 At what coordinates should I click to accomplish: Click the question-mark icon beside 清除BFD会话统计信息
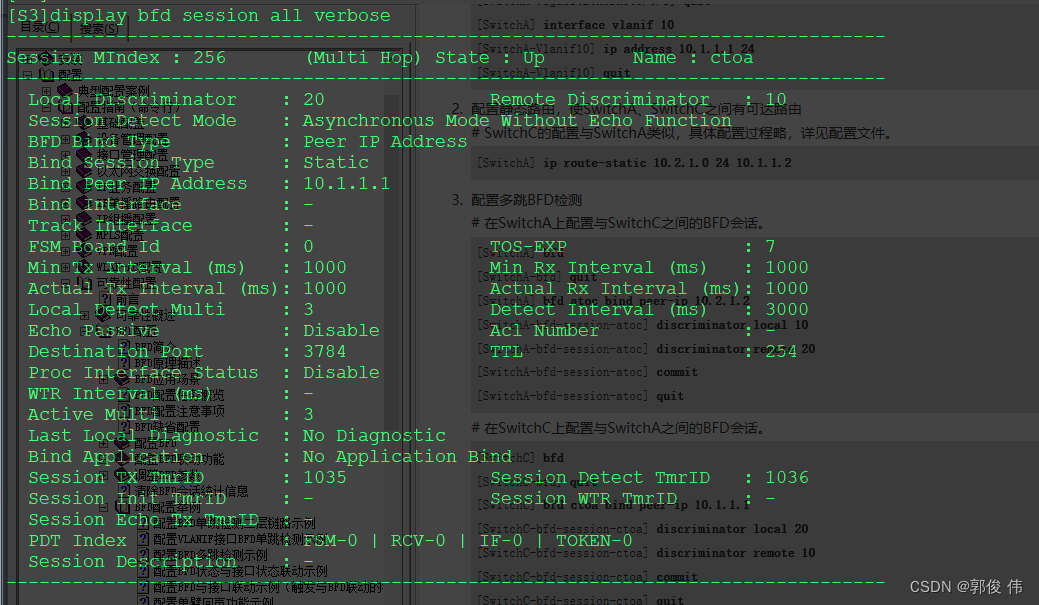click(x=124, y=491)
